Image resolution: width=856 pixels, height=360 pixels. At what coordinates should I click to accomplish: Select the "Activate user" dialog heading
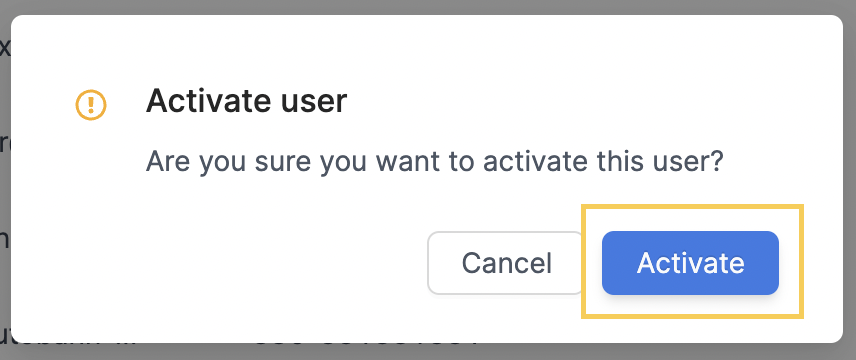point(246,101)
